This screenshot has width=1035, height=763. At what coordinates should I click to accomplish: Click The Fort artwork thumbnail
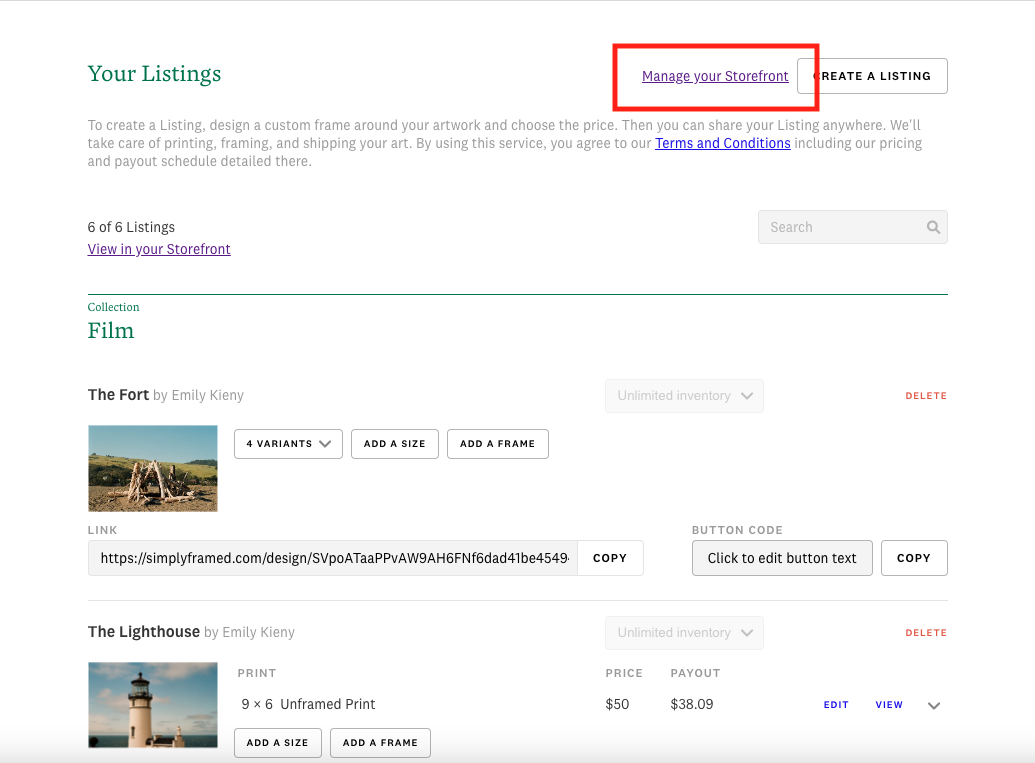[153, 468]
